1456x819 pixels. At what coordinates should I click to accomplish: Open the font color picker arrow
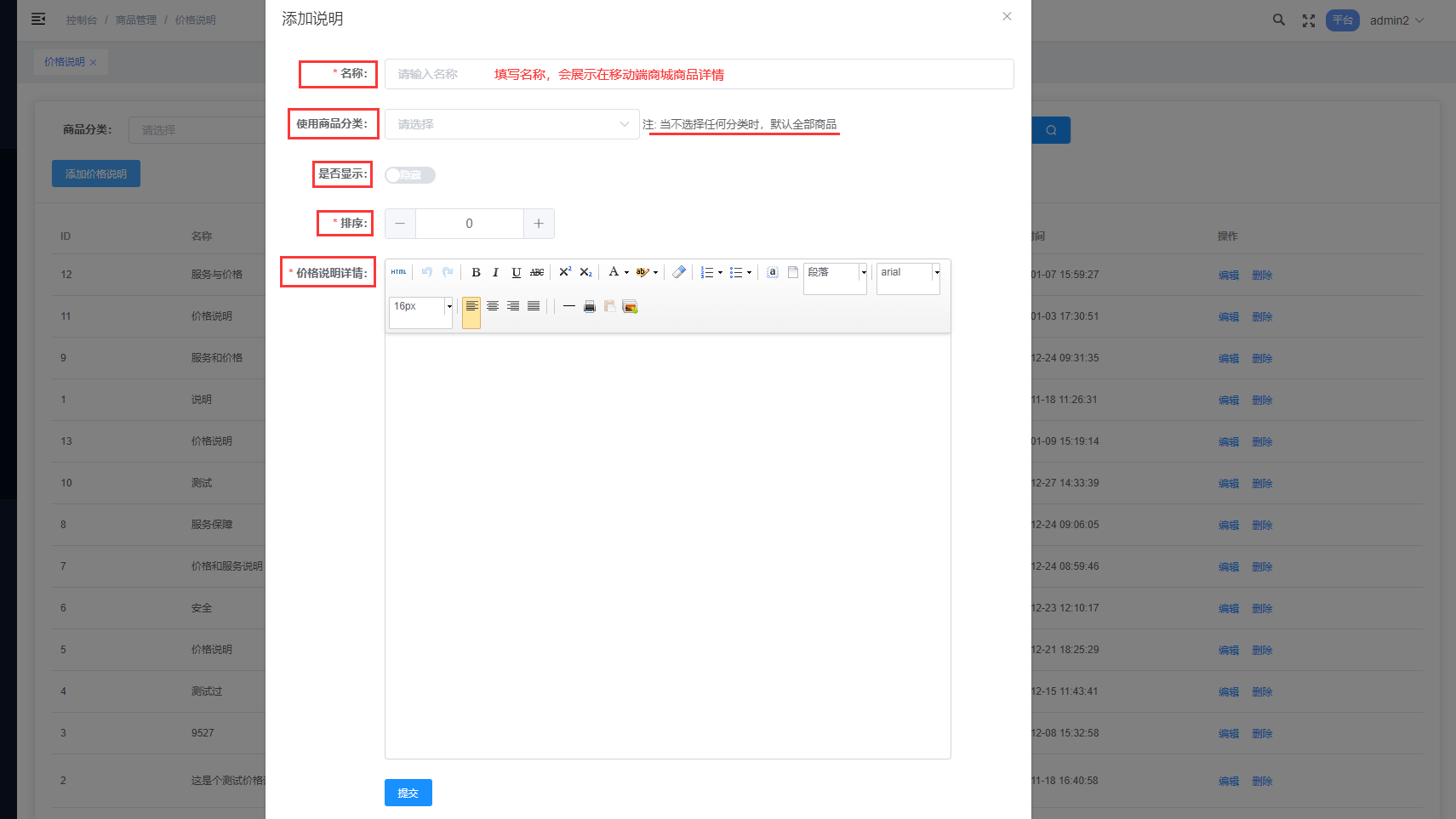pos(626,273)
